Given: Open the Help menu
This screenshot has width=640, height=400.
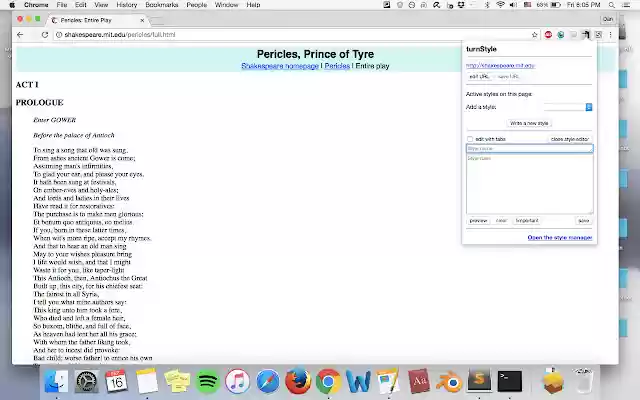Looking at the screenshot, I should [x=253, y=5].
